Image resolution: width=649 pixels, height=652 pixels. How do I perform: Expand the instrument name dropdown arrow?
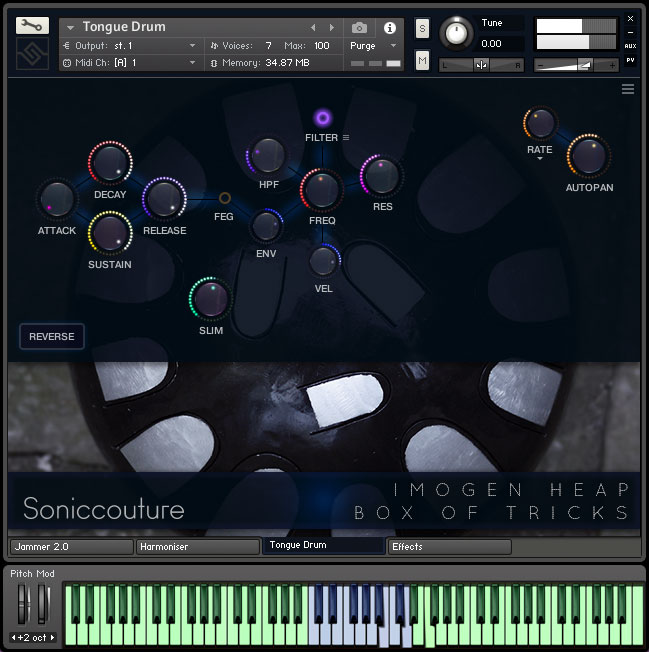pos(70,28)
